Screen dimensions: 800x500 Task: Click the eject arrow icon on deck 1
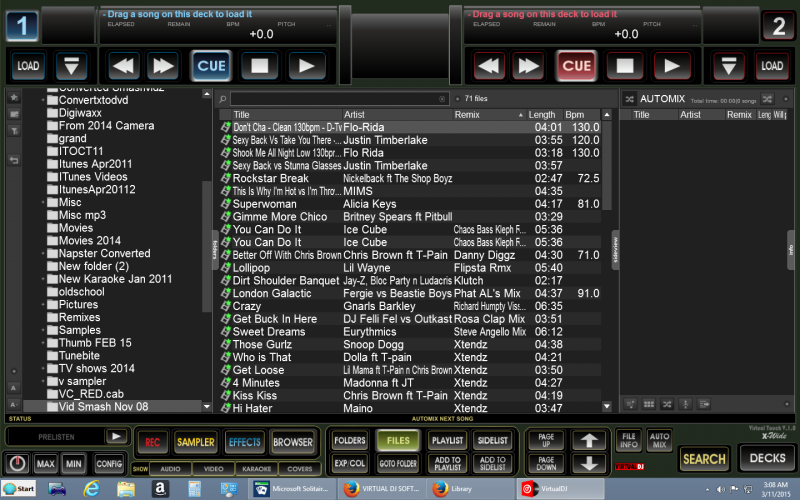point(71,66)
